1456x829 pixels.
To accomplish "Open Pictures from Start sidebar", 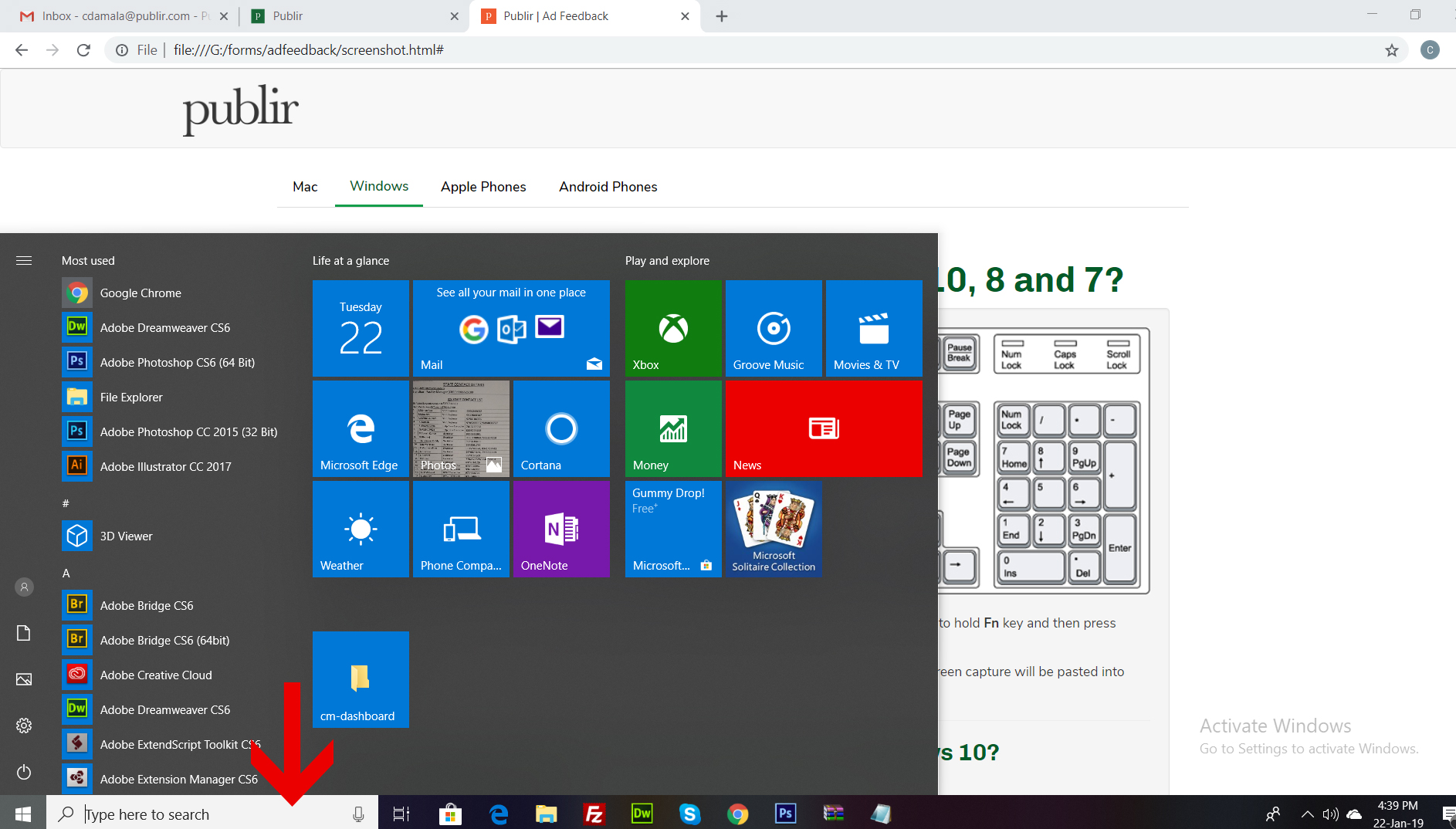I will 24,679.
